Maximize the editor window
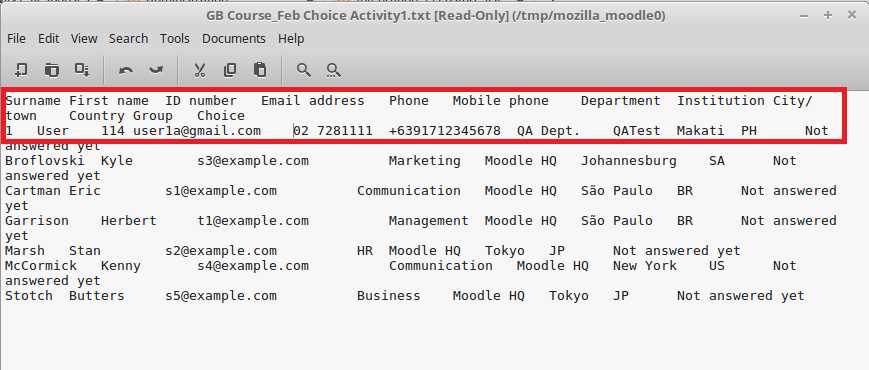This screenshot has width=869, height=370. [x=828, y=16]
